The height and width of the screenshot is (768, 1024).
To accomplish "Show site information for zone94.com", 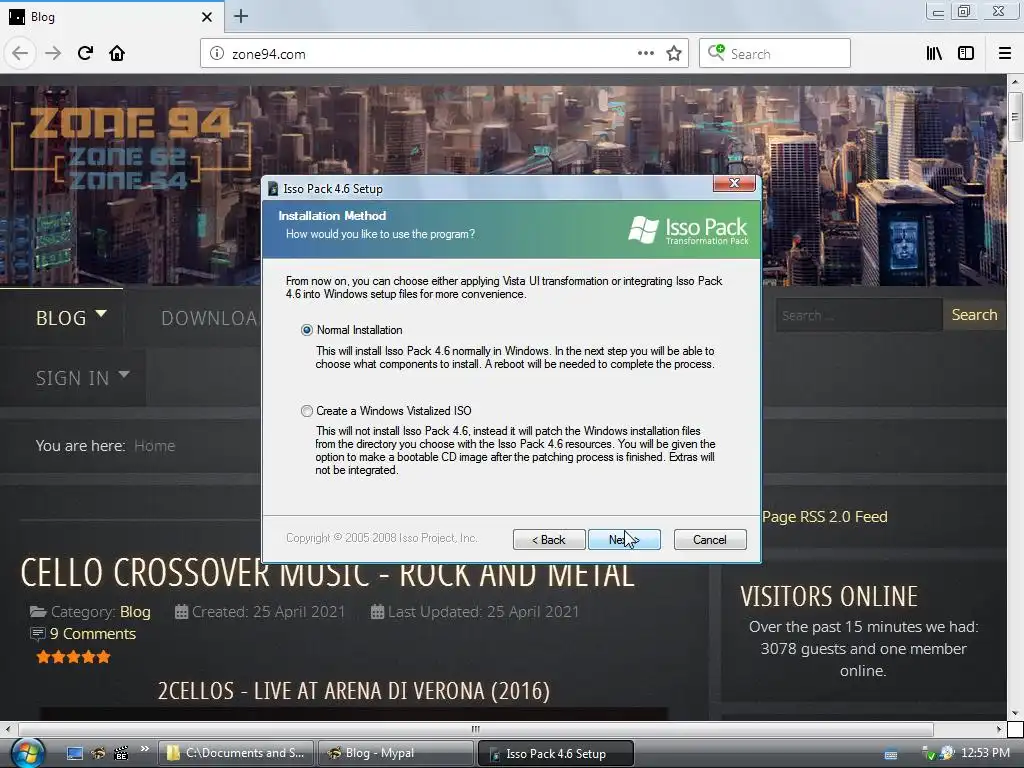I will pyautogui.click(x=217, y=54).
